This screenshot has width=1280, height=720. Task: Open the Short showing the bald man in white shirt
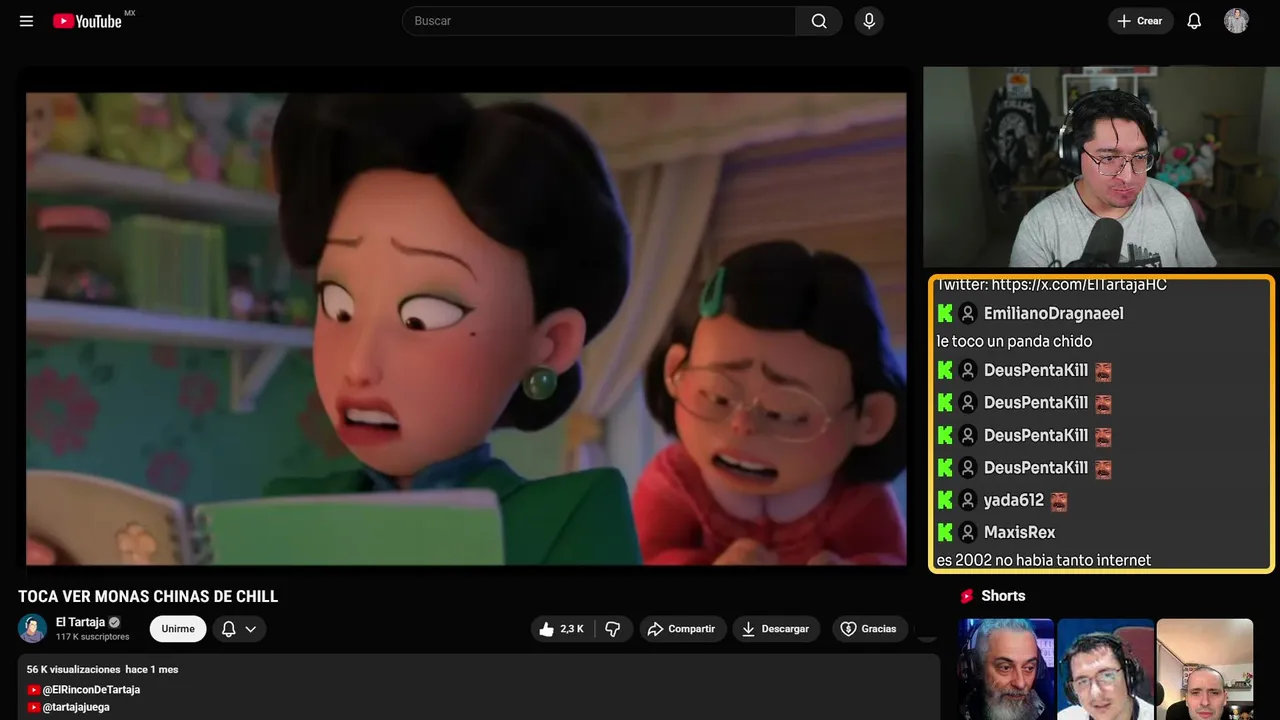click(1204, 669)
